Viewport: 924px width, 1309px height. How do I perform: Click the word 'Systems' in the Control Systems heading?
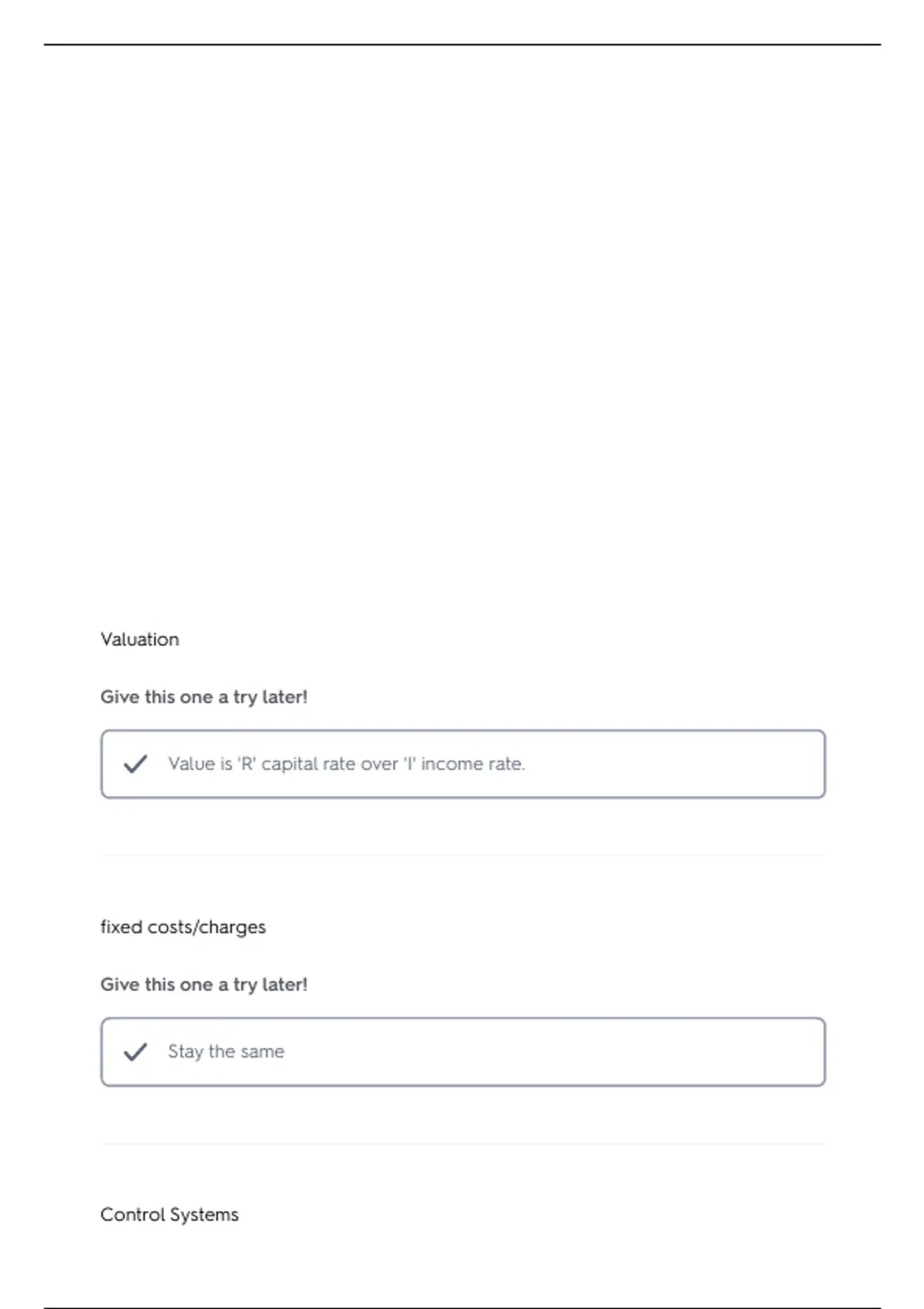[204, 1214]
